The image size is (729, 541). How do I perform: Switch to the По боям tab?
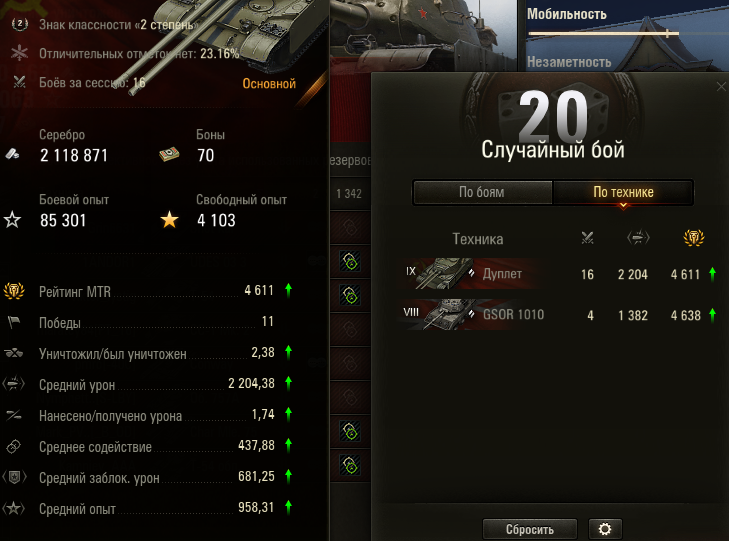click(482, 192)
